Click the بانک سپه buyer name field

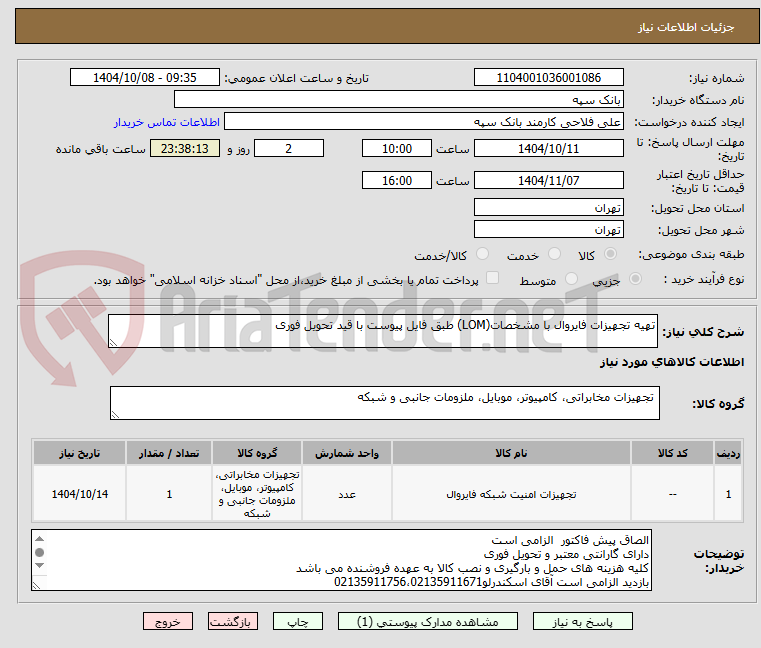(x=398, y=100)
